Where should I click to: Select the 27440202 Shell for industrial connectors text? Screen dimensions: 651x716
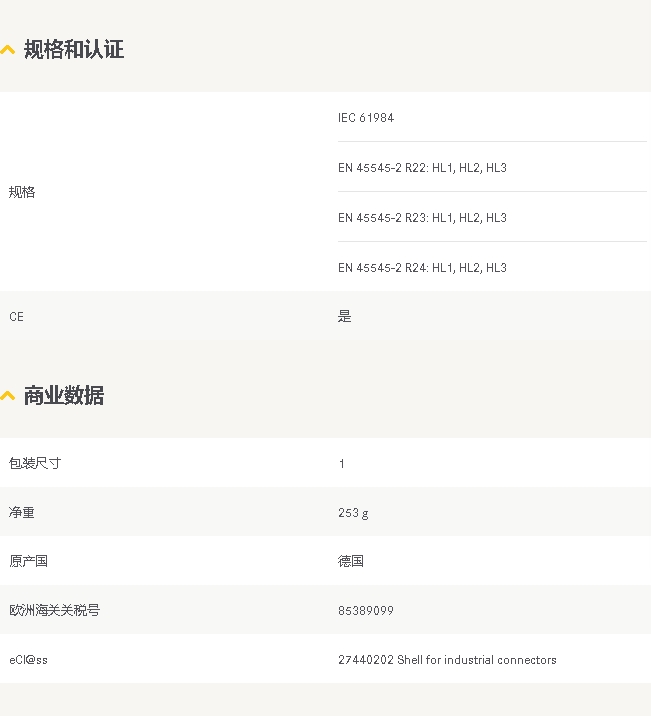tap(447, 660)
